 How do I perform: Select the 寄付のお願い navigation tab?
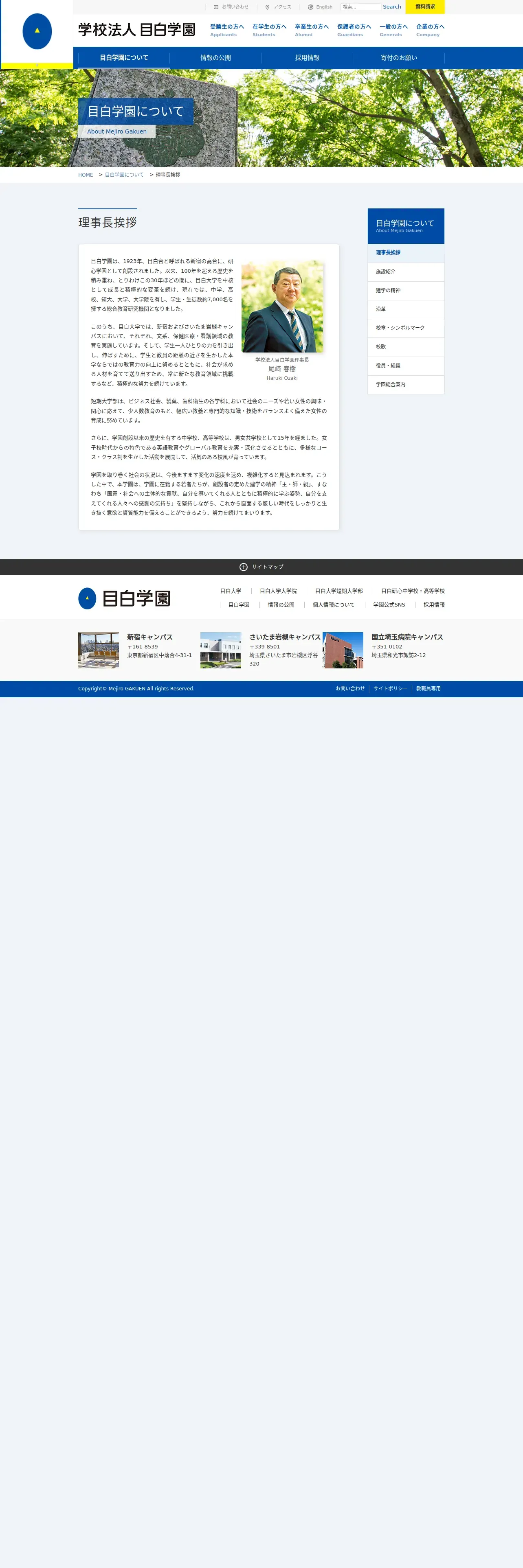(x=399, y=58)
